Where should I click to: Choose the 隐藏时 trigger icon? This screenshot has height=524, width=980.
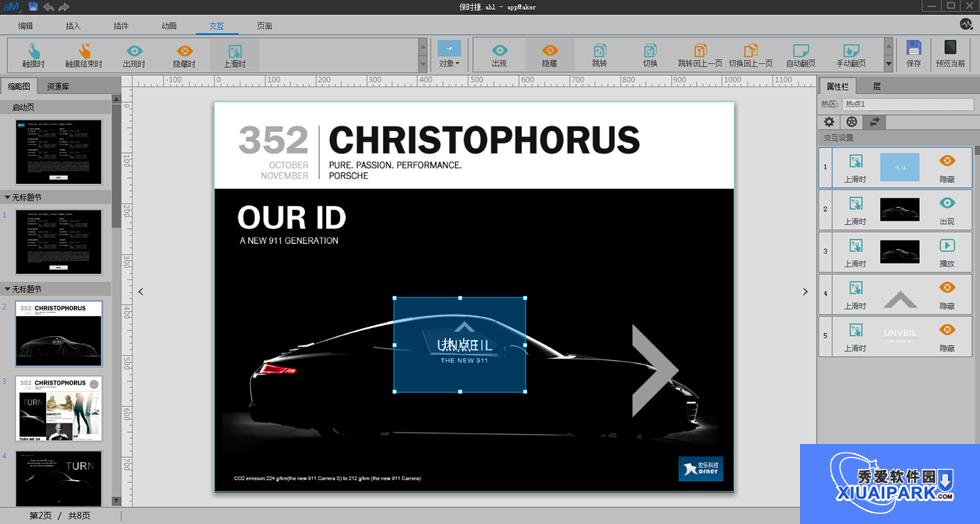184,51
